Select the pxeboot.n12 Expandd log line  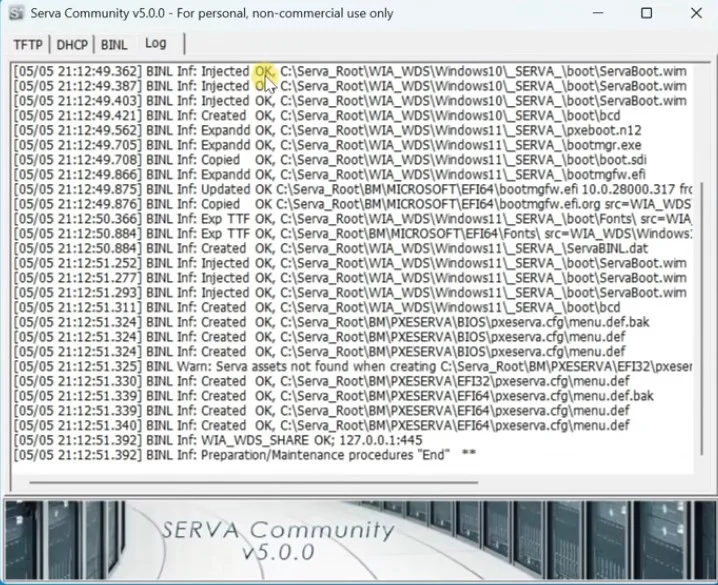coord(327,130)
